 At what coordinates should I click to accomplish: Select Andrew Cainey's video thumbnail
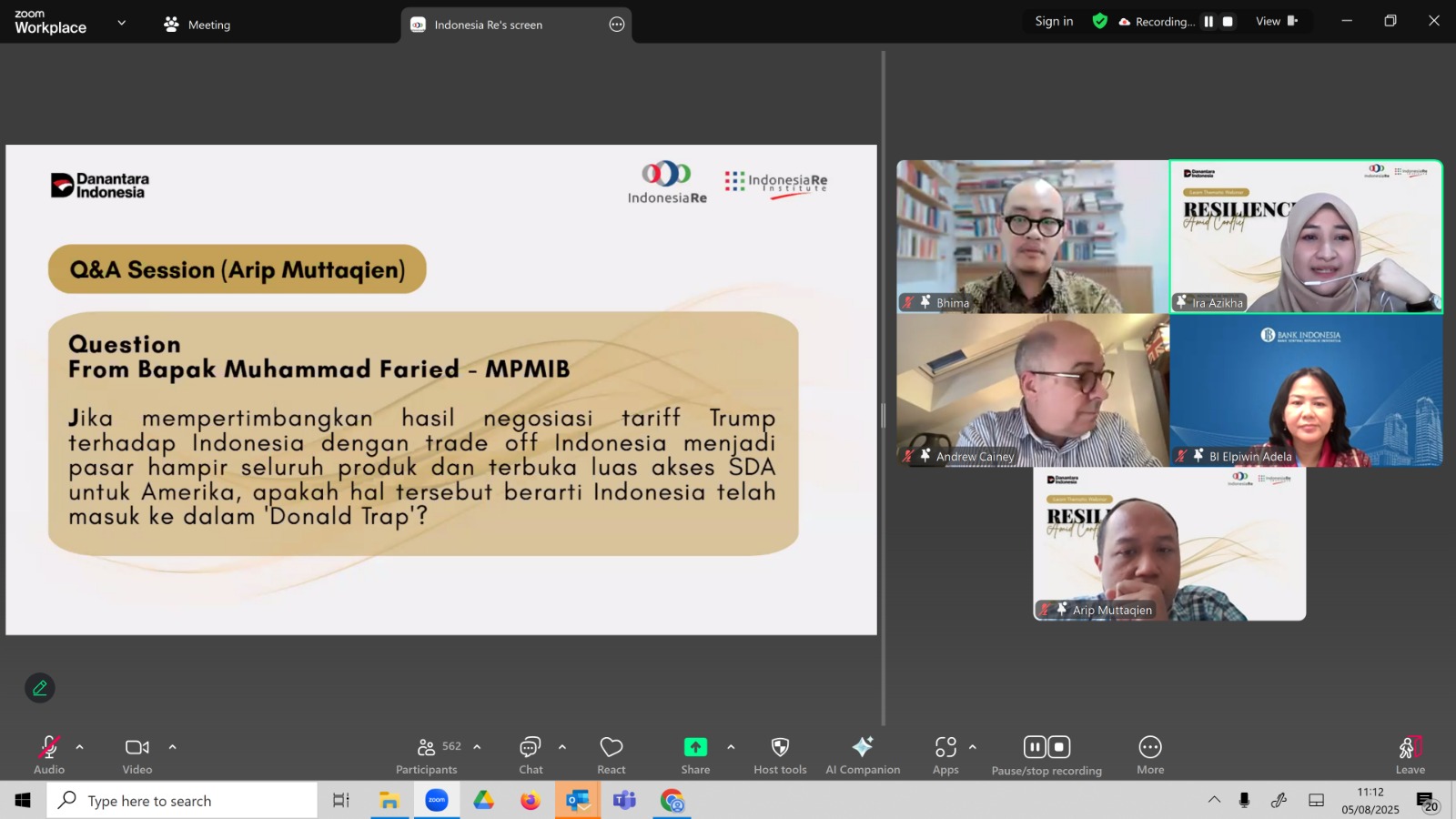click(1033, 390)
